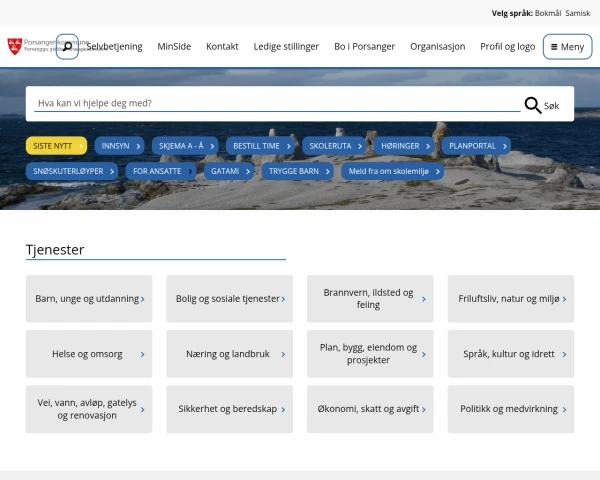Open the TRYGGE BARN shortcut
The height and width of the screenshot is (480, 600).
[298, 171]
